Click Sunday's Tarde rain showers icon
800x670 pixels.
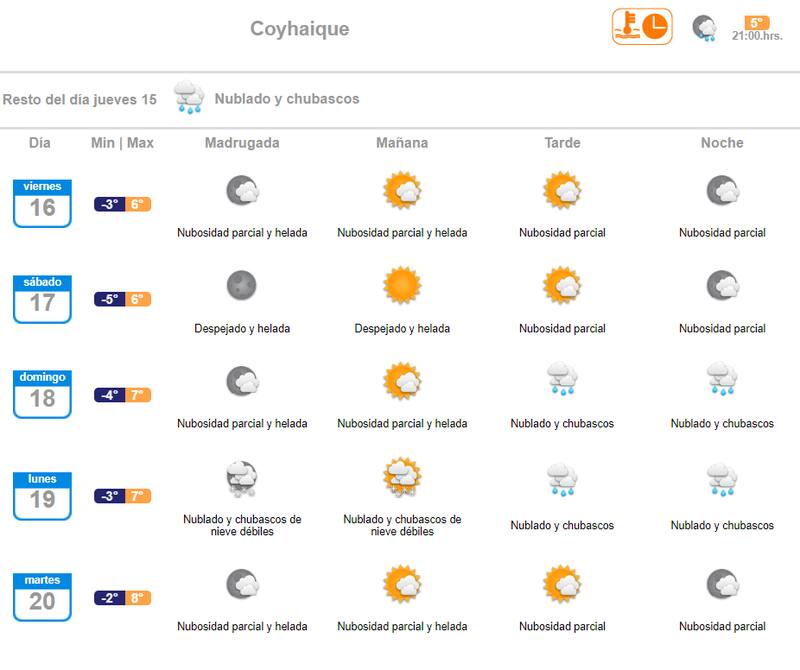coord(562,381)
